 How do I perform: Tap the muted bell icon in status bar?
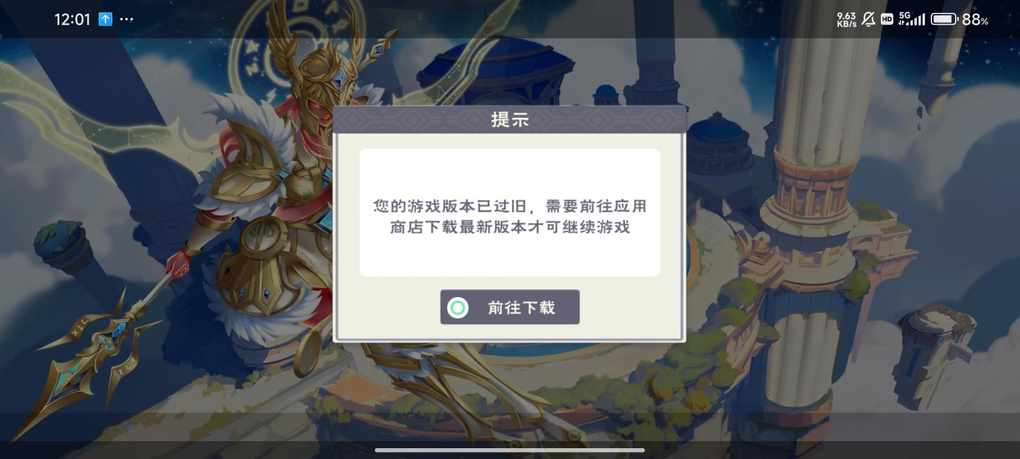[x=868, y=20]
